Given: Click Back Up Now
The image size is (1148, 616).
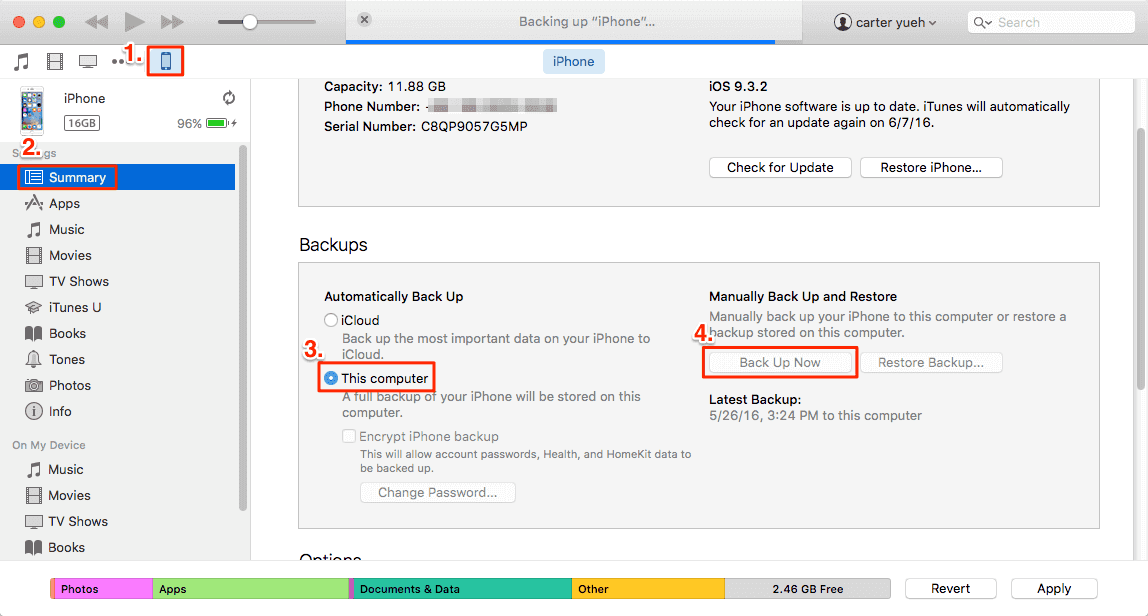Looking at the screenshot, I should pyautogui.click(x=779, y=362).
